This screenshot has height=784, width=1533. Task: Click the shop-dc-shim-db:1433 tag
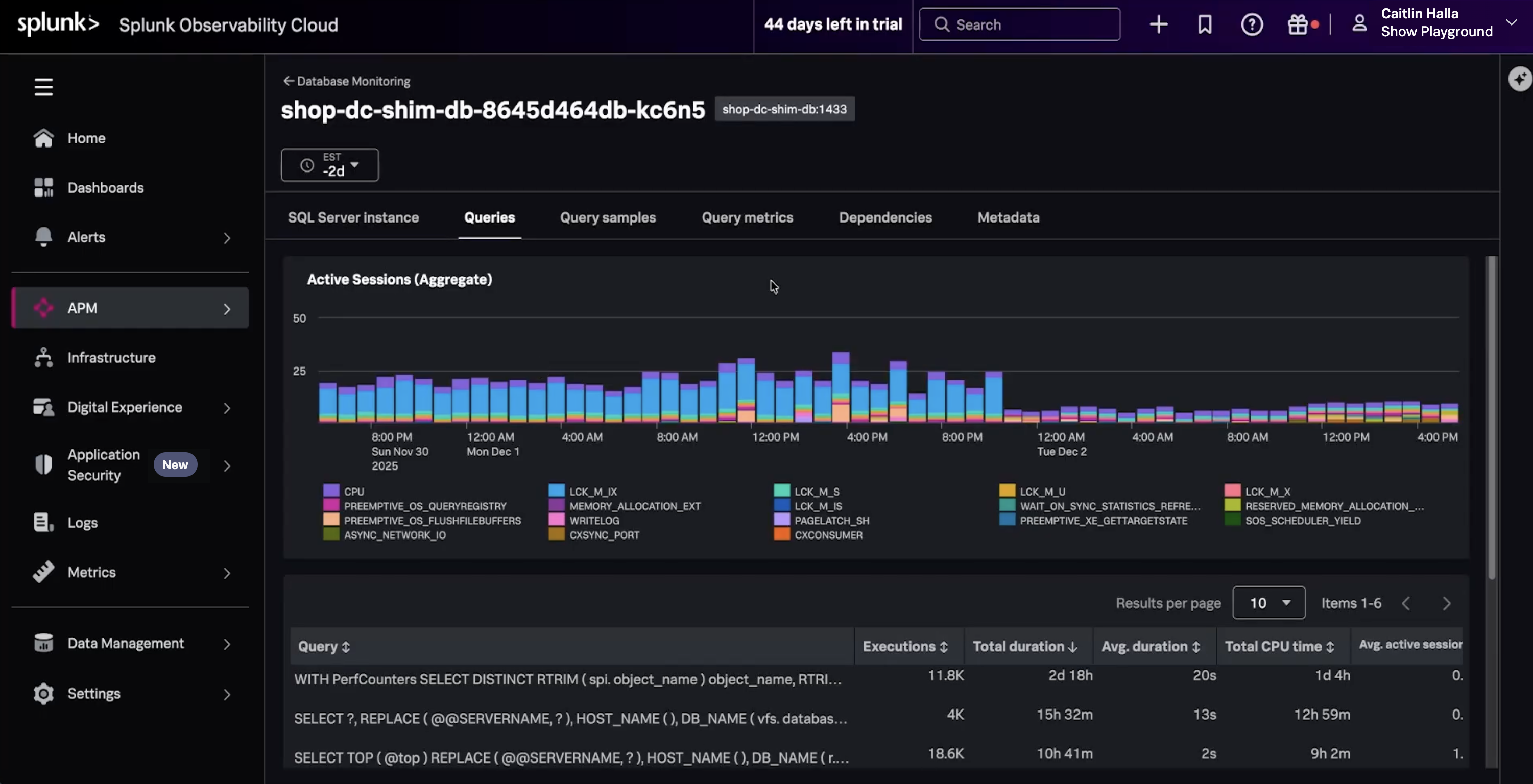tap(784, 109)
